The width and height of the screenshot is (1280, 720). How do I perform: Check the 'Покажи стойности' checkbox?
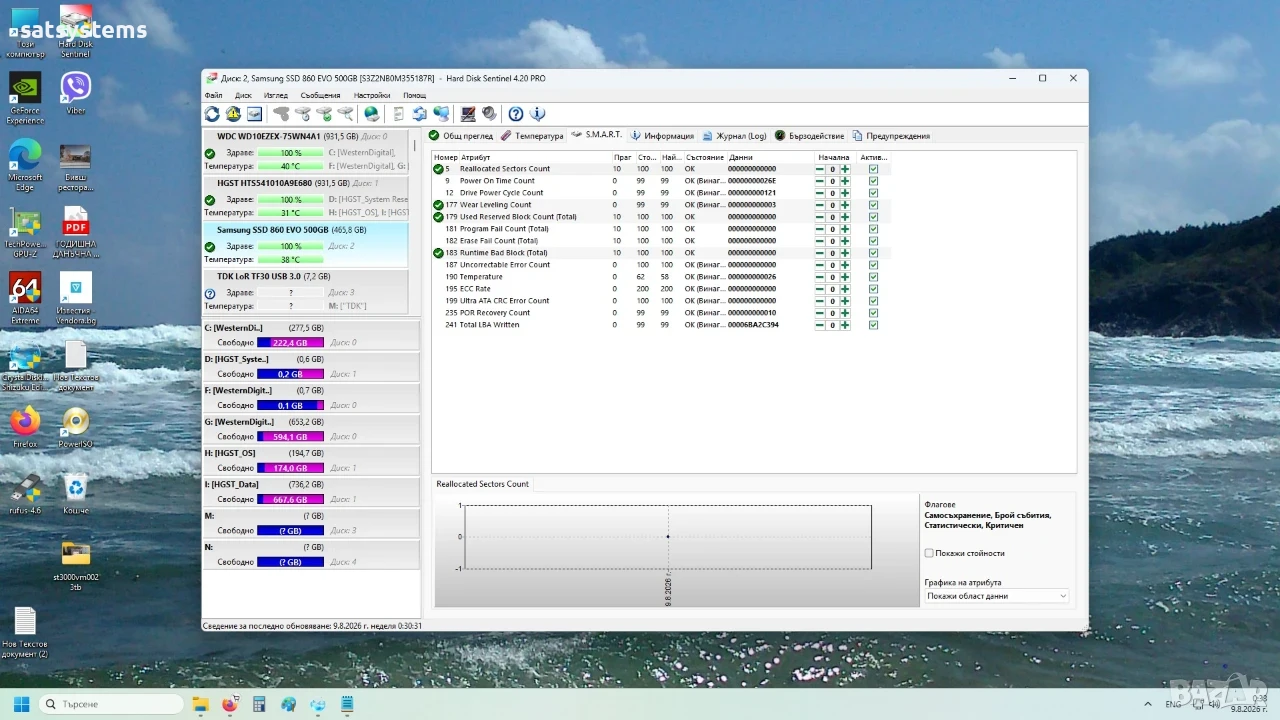pos(929,553)
